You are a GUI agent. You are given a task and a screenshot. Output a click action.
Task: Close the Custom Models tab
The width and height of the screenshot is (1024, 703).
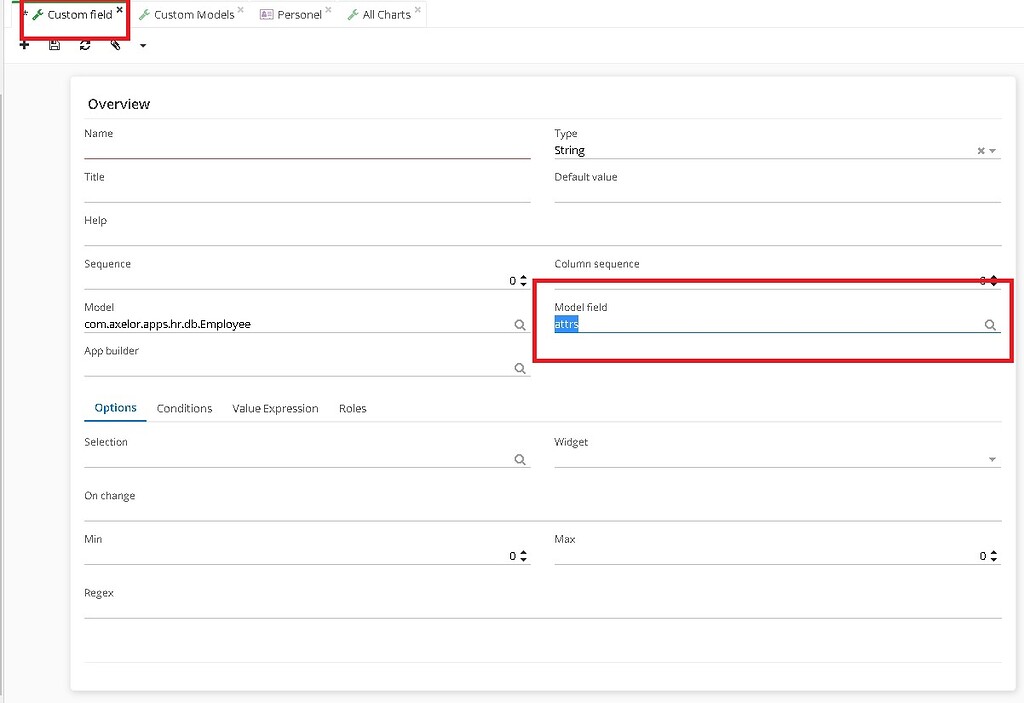pos(241,10)
